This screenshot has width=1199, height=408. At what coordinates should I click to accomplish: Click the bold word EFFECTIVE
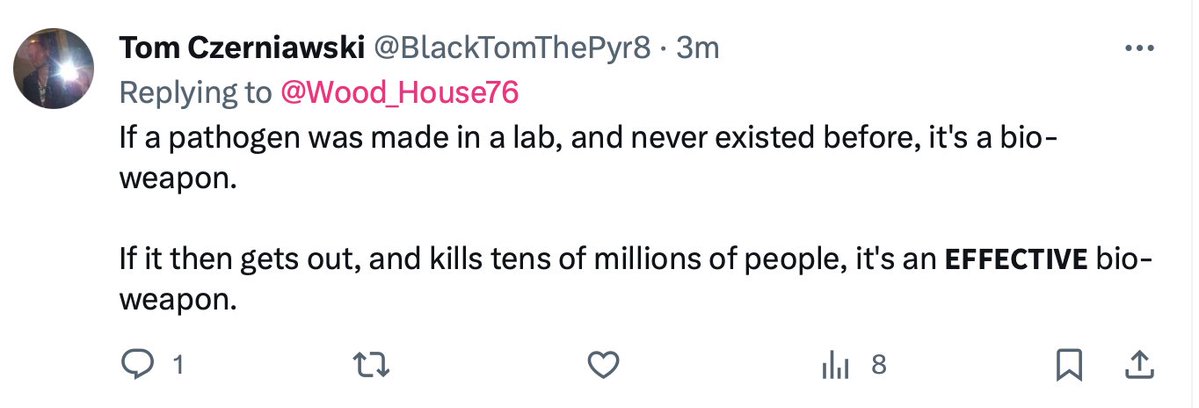click(x=1018, y=262)
